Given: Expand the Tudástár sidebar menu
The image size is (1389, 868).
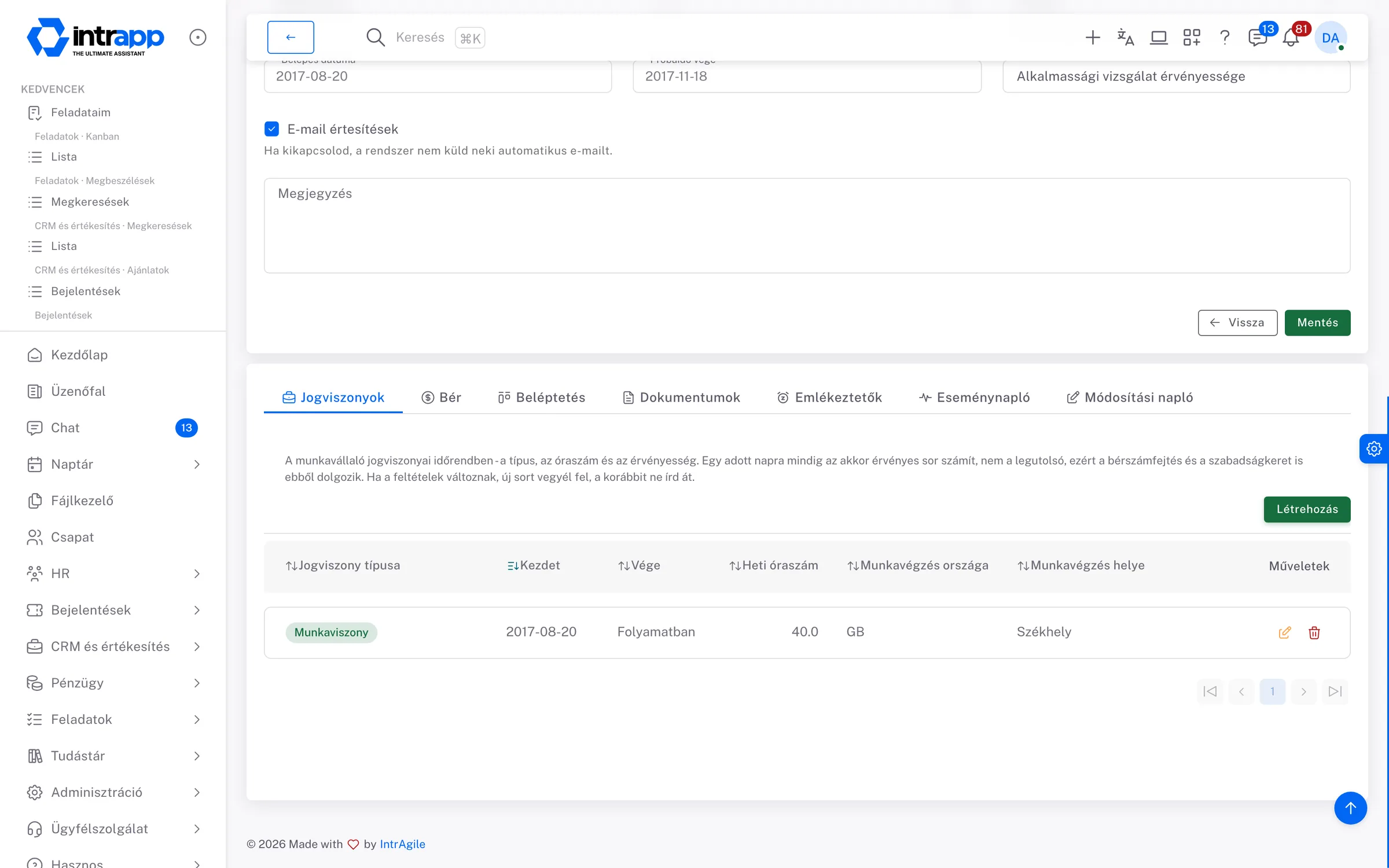Looking at the screenshot, I should [113, 756].
